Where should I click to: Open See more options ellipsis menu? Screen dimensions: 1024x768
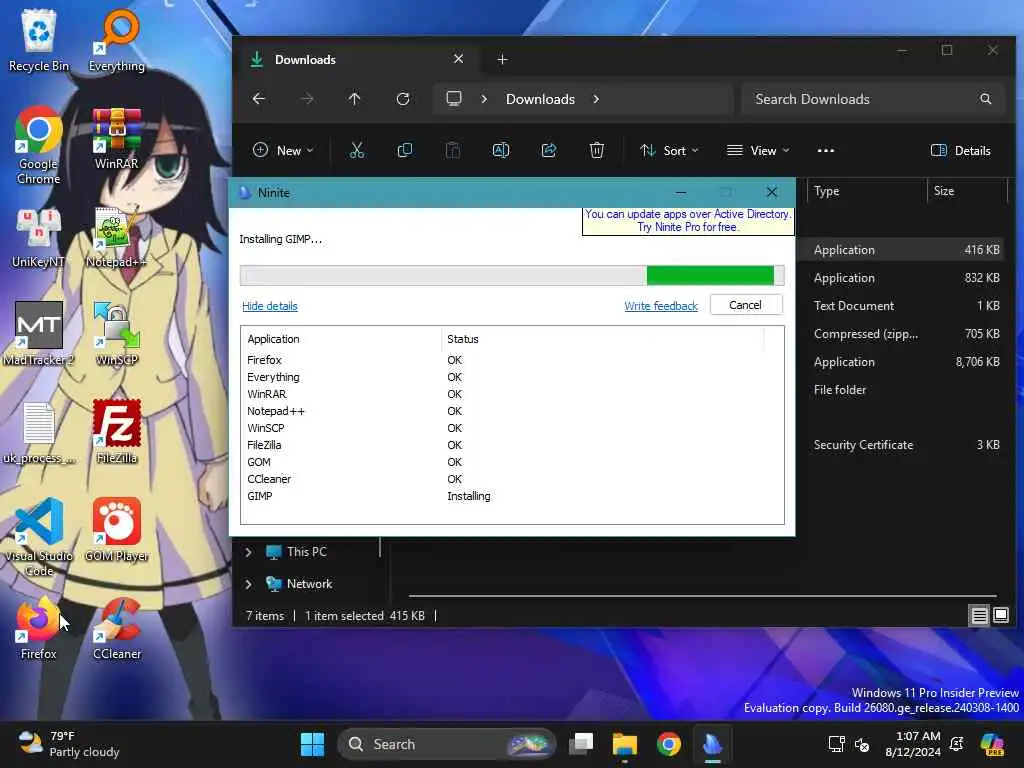(825, 151)
